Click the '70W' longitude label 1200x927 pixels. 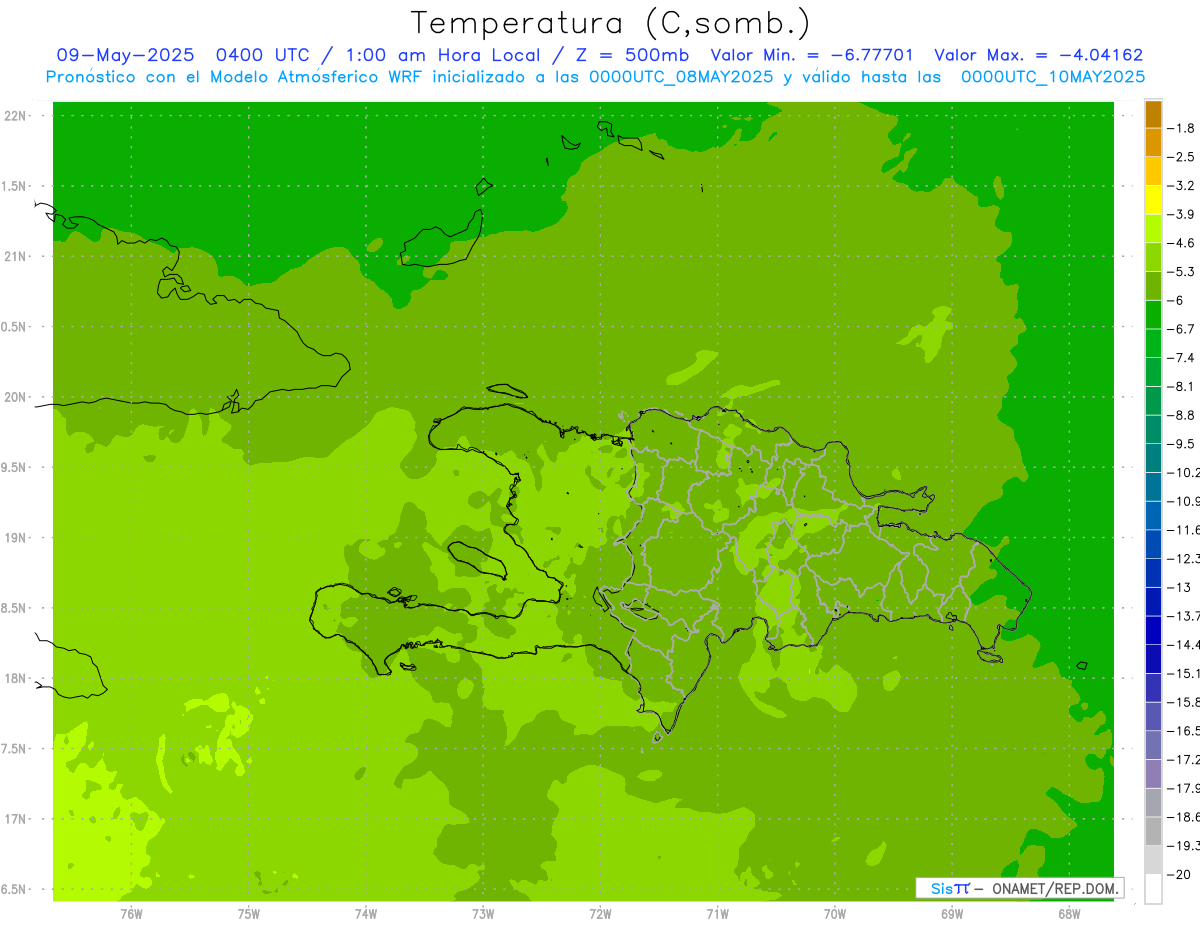pyautogui.click(x=835, y=913)
